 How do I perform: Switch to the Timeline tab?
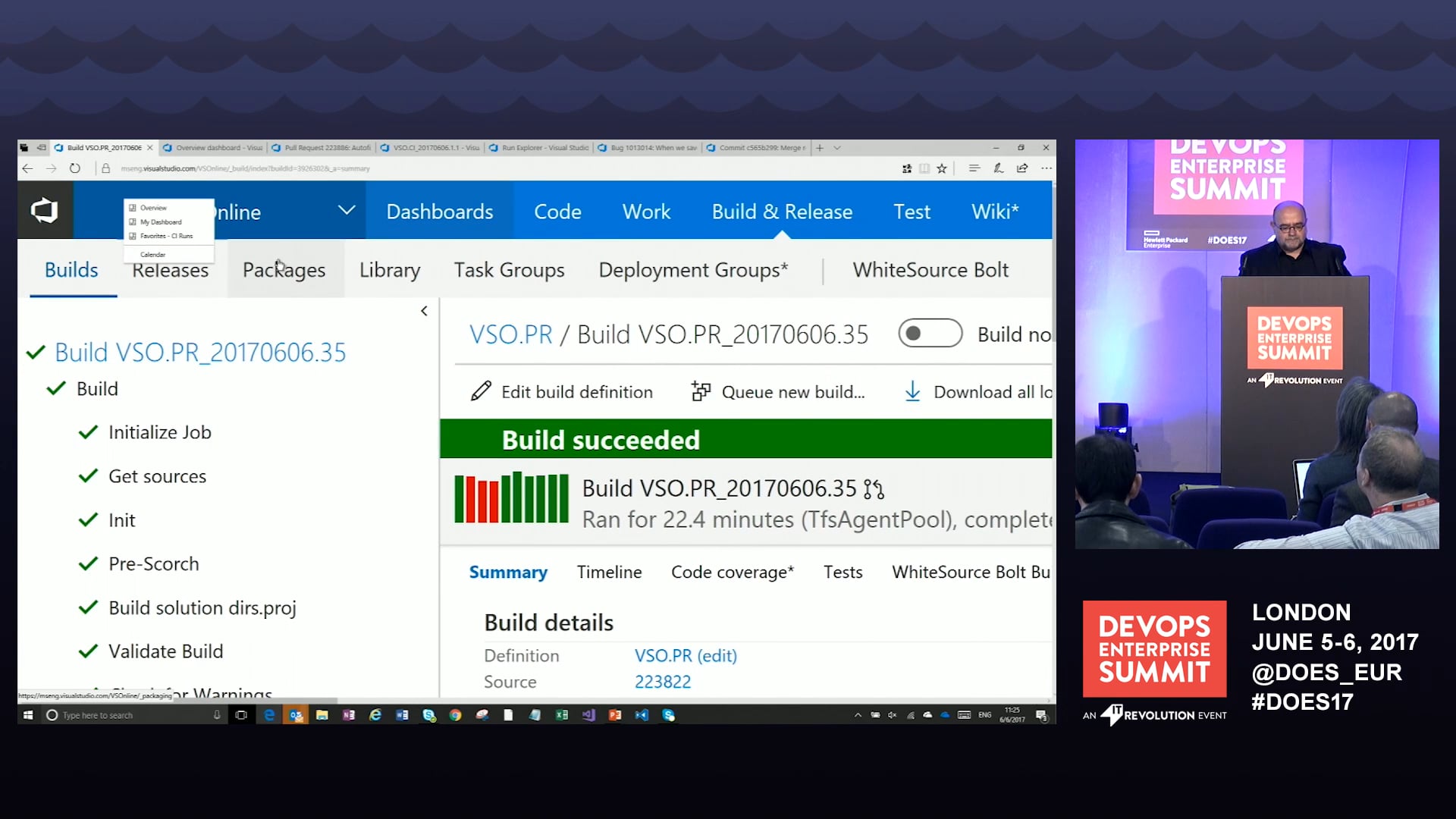coord(609,572)
